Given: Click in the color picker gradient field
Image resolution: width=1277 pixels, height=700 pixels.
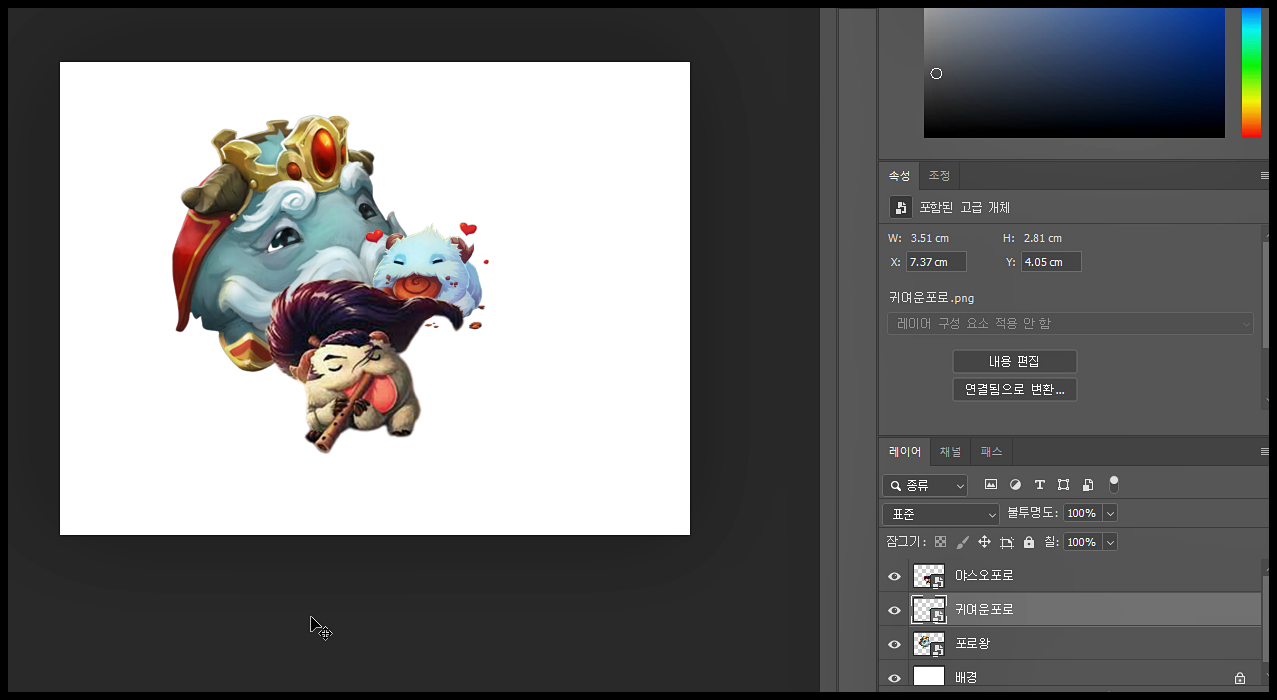Looking at the screenshot, I should (1074, 72).
